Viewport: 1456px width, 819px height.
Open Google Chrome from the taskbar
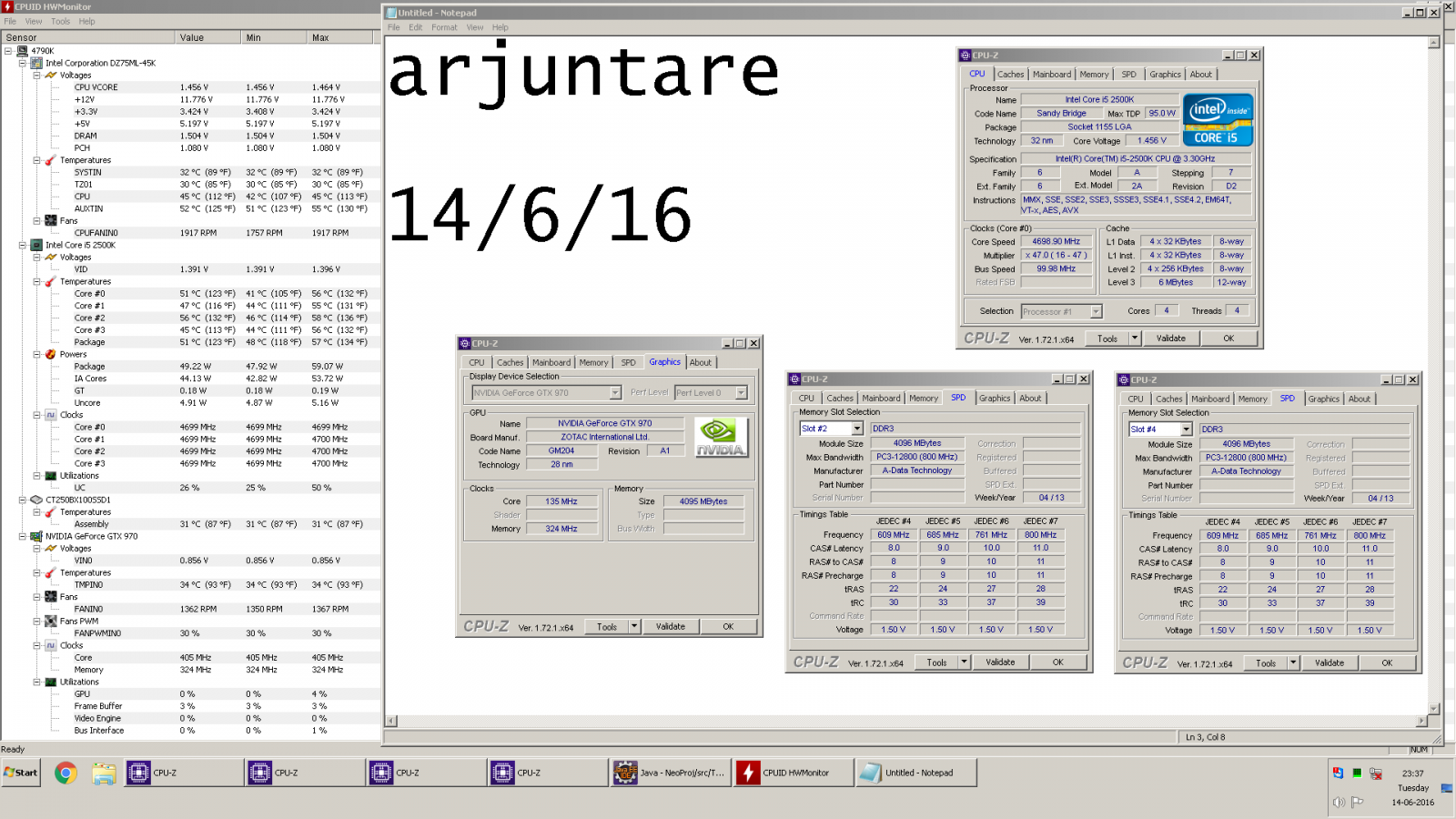tap(66, 773)
